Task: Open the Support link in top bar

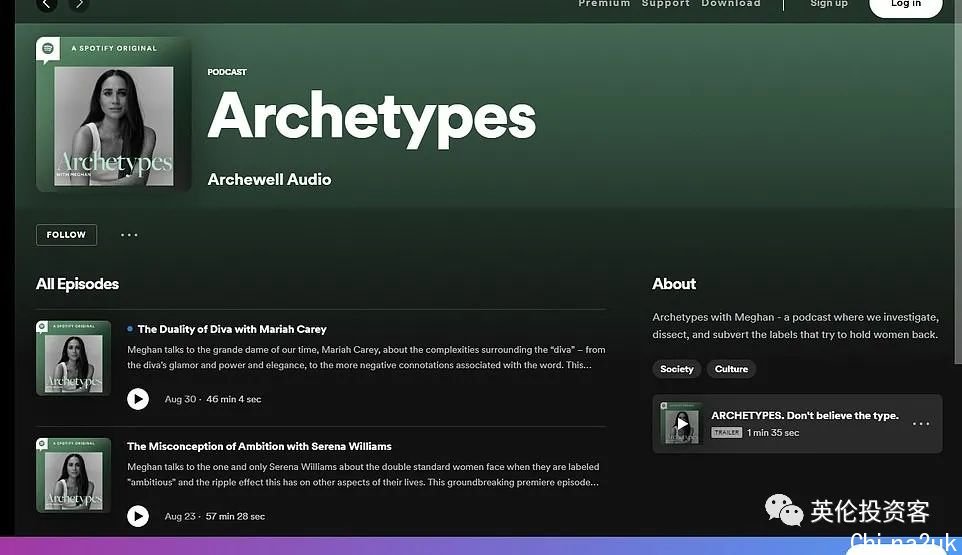Action: coord(666,4)
